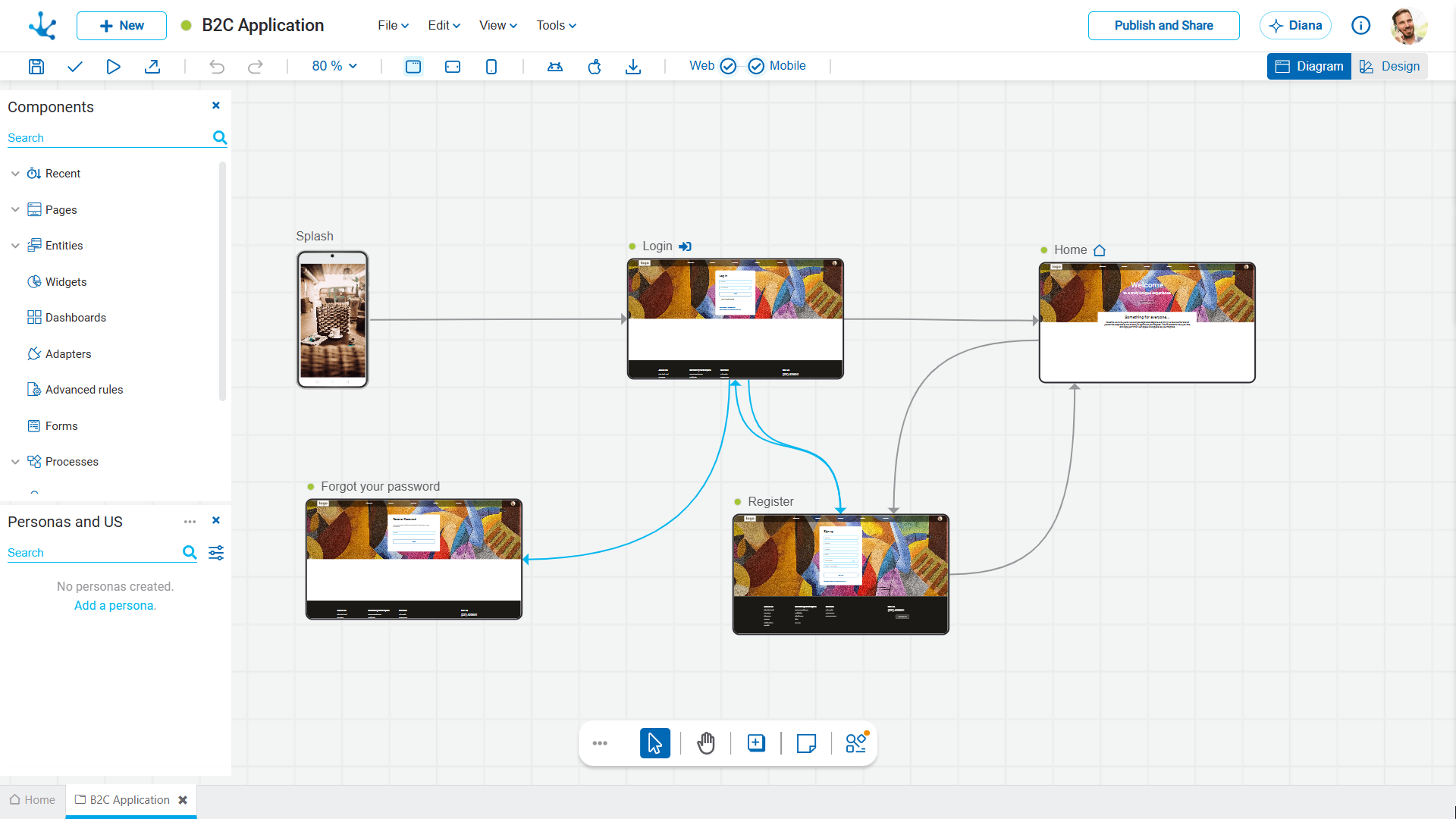The height and width of the screenshot is (819, 1456).
Task: Click the New button
Action: tap(121, 26)
